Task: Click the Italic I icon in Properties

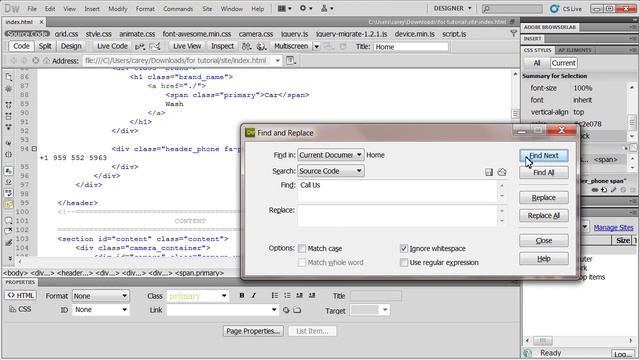Action: [x=253, y=295]
